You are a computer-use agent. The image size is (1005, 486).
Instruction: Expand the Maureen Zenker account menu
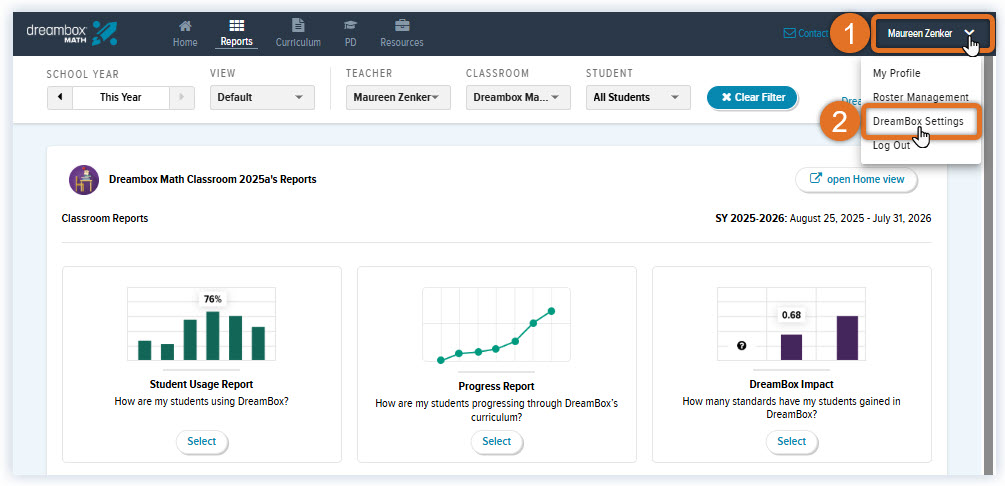pyautogui.click(x=931, y=33)
